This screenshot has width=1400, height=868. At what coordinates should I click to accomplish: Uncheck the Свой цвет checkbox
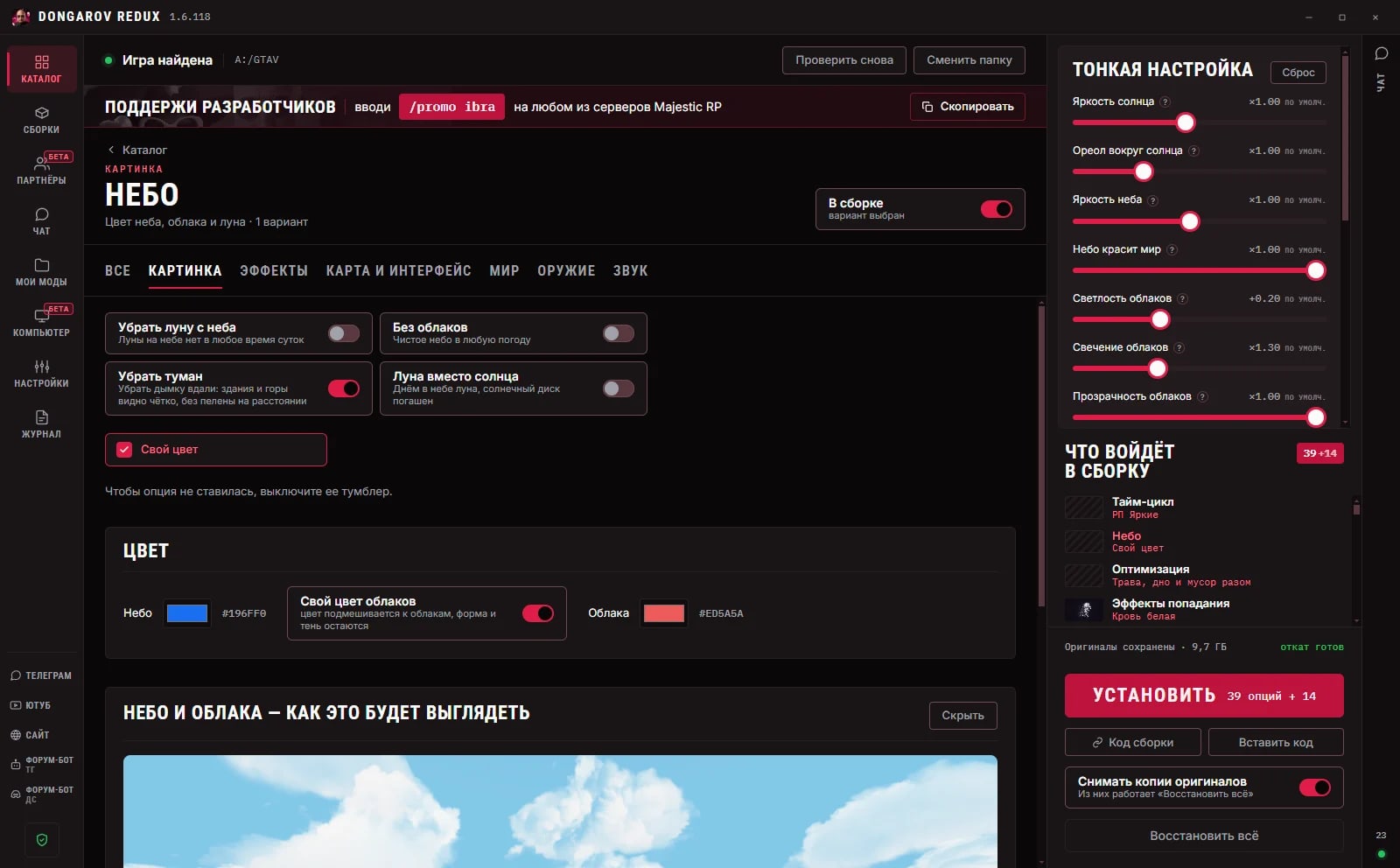click(124, 449)
